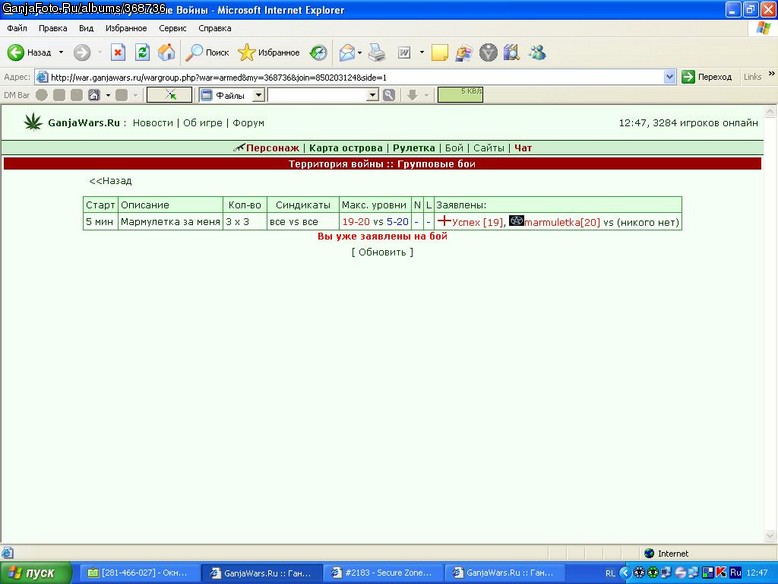Viewport: 778px width, 584px height.
Task: Click the green 5 KB/s speed indicator
Action: tap(460, 95)
